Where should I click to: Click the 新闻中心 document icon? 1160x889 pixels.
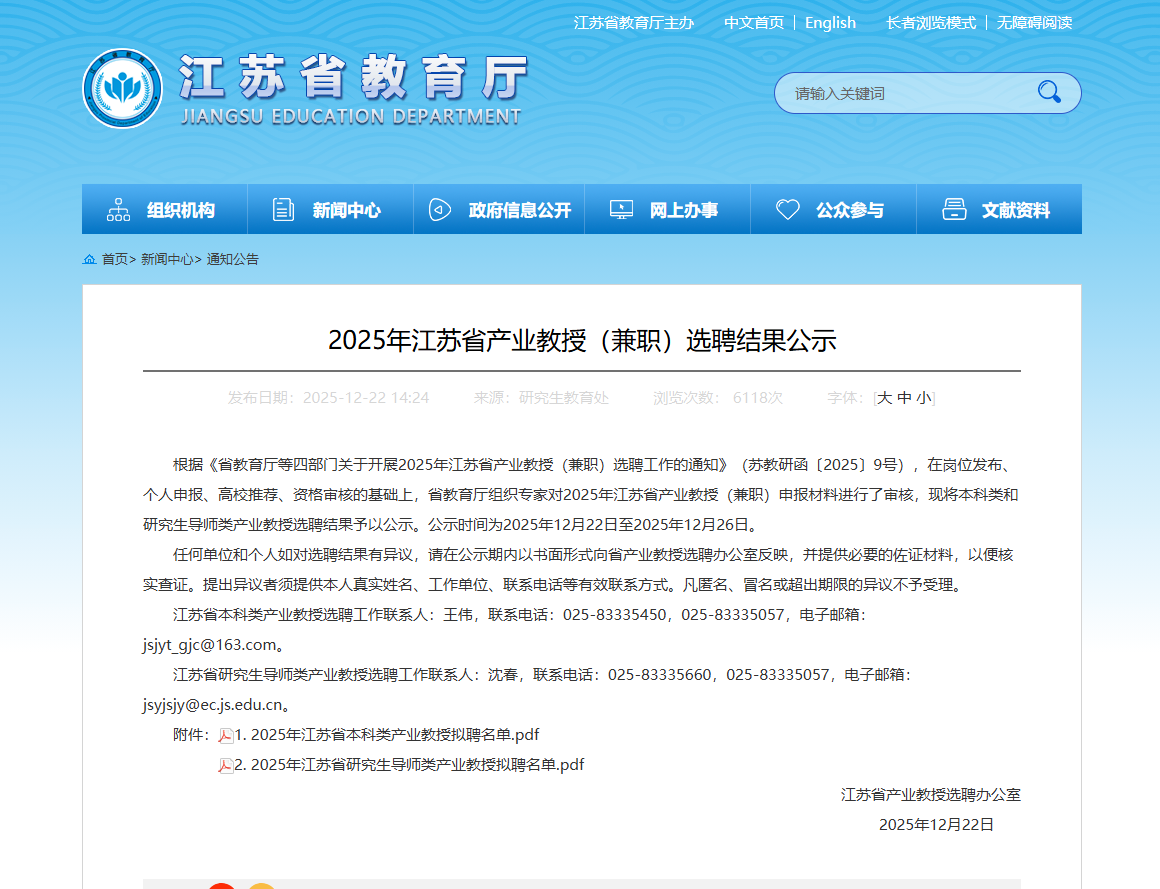284,210
